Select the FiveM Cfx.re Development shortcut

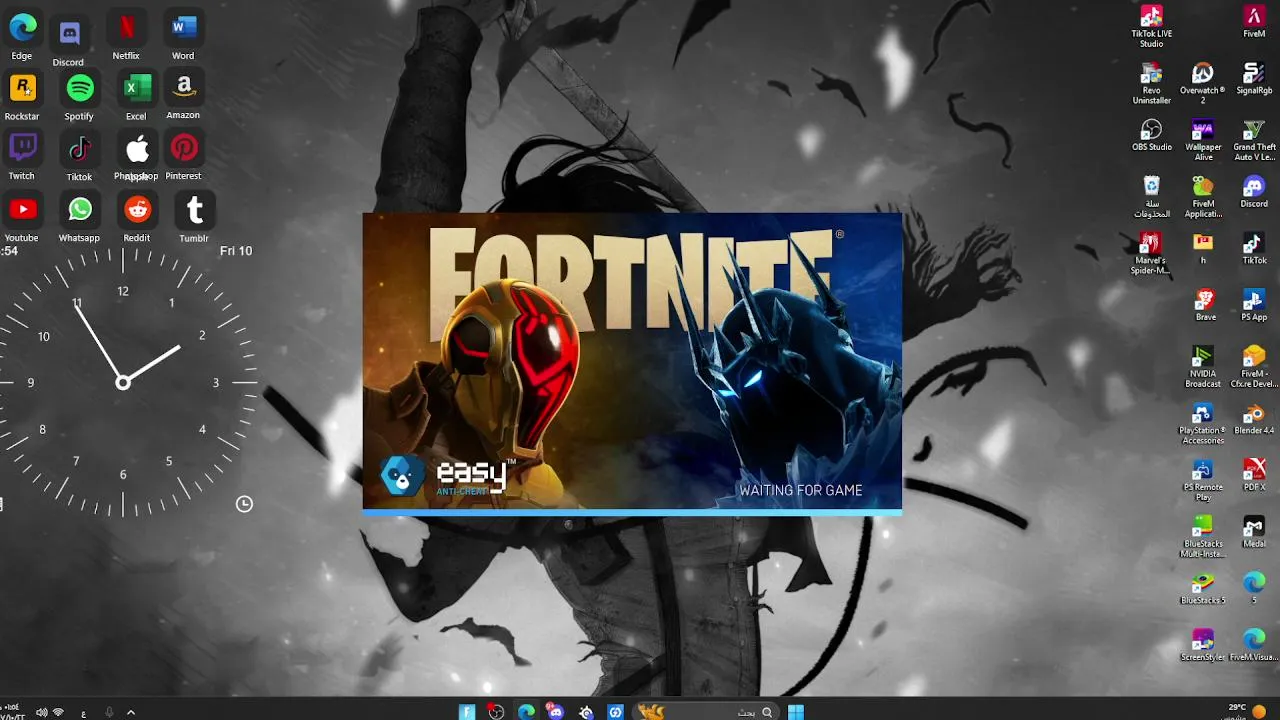pyautogui.click(x=1254, y=367)
